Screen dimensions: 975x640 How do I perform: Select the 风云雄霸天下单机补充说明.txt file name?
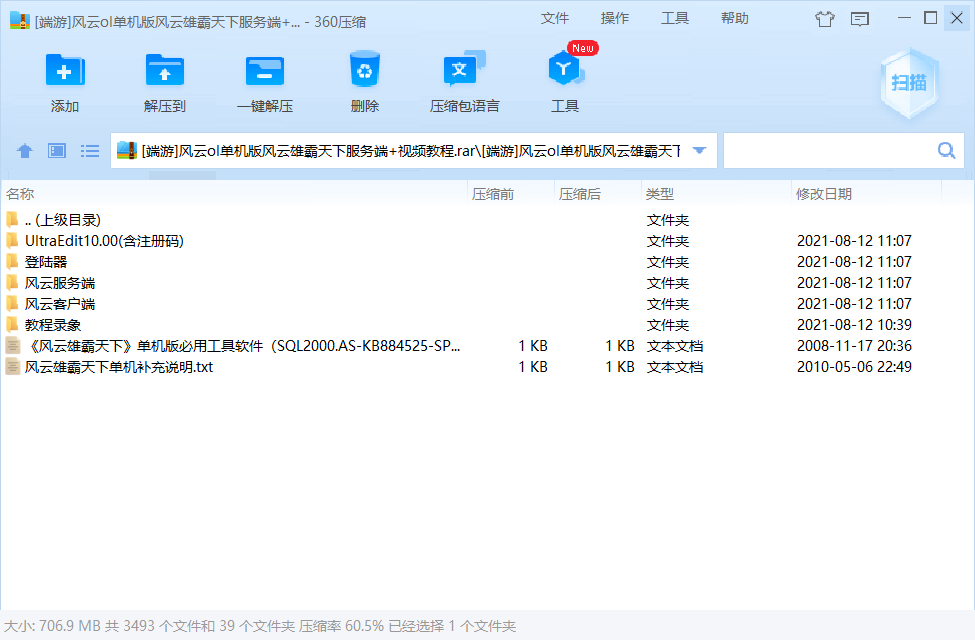[119, 367]
